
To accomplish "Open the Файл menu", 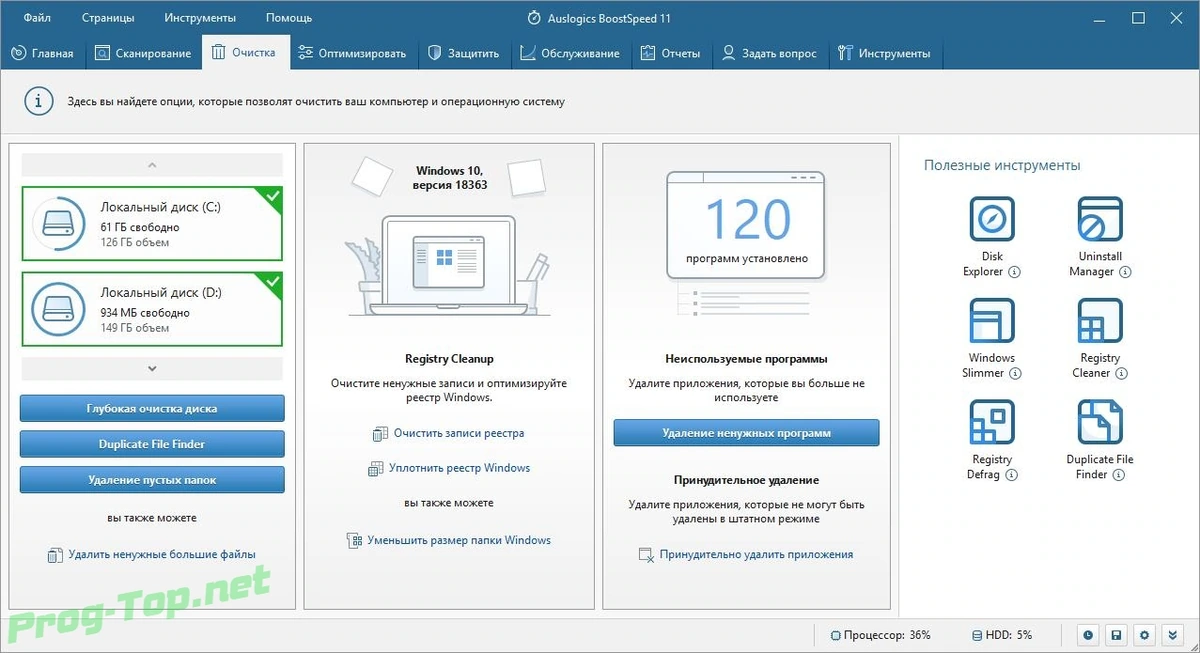I will coord(38,18).
